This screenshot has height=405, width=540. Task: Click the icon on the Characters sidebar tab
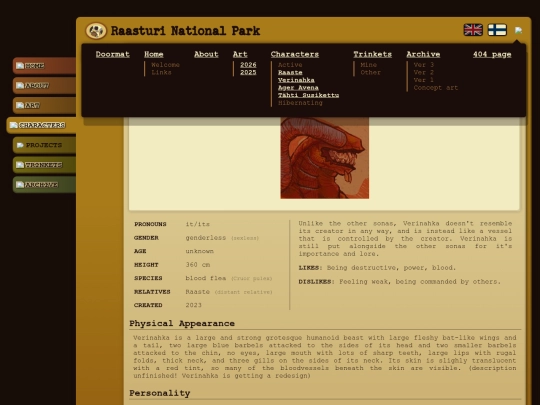click(x=14, y=125)
